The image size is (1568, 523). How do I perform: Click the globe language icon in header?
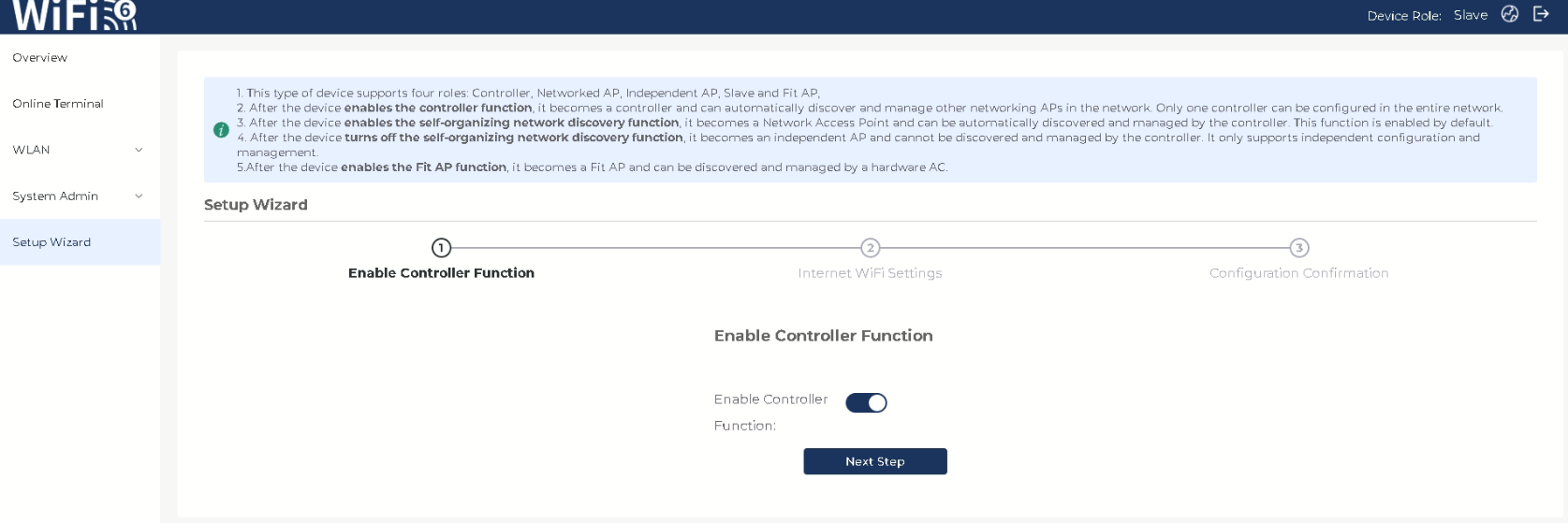pyautogui.click(x=1509, y=14)
